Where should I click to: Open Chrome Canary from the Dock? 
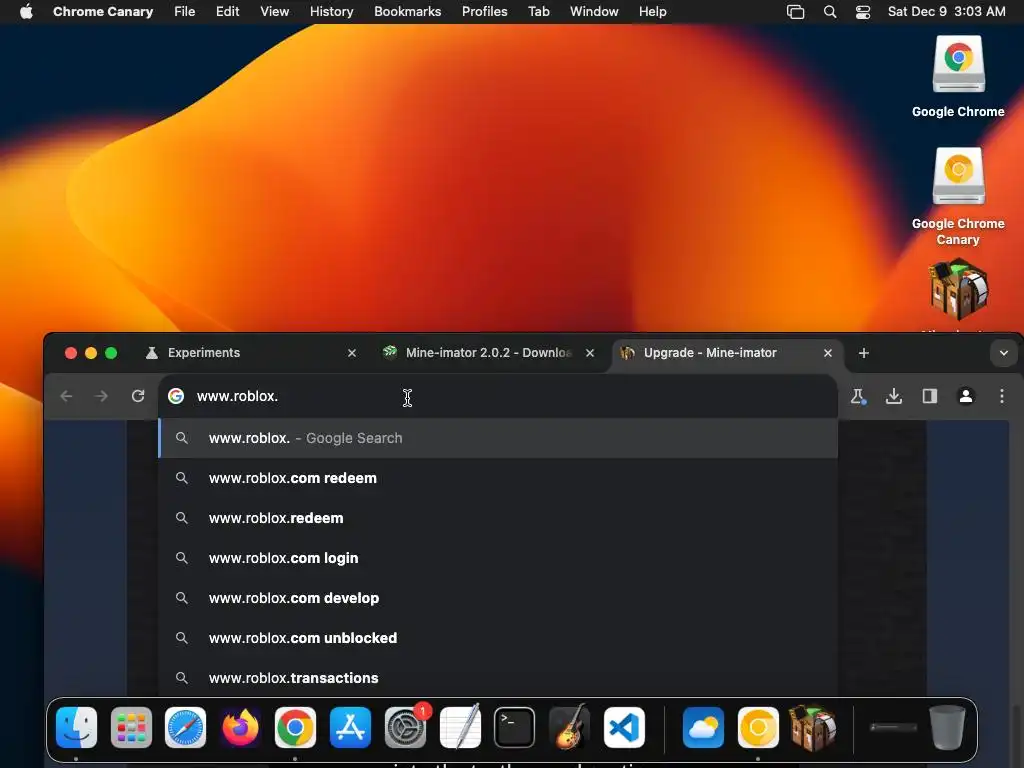[758, 727]
